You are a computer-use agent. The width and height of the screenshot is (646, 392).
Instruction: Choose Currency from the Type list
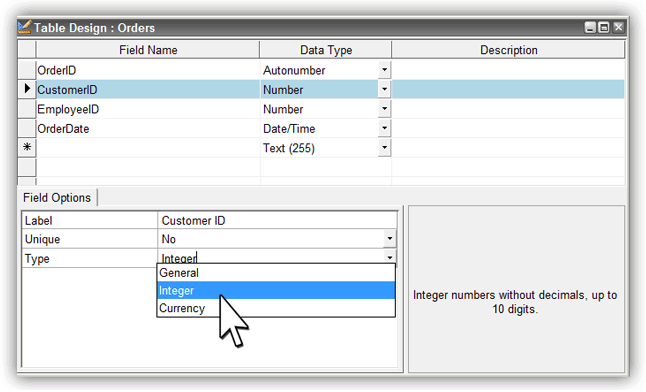(x=276, y=308)
